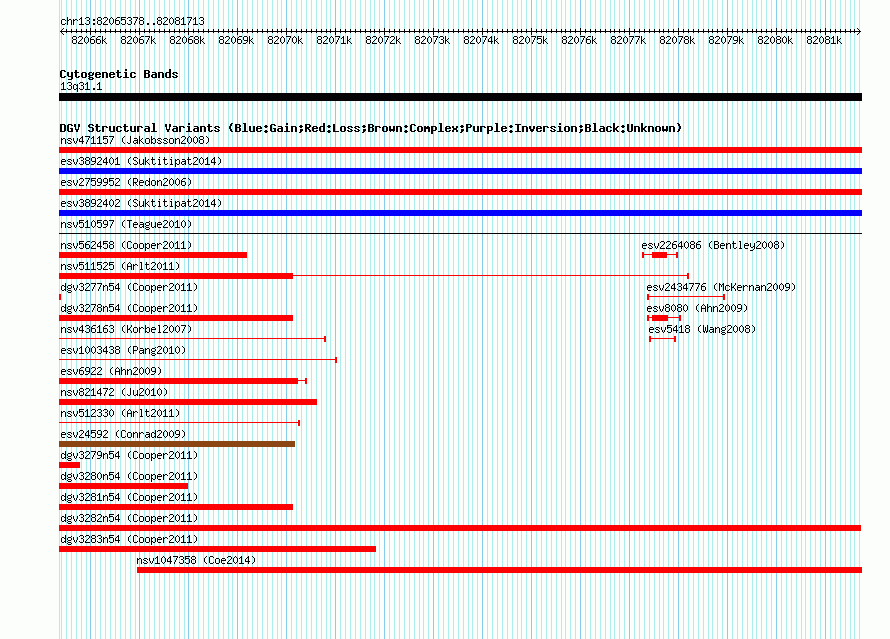
Task: Open nsv562458 (Cooper2011) label
Action: 126,245
